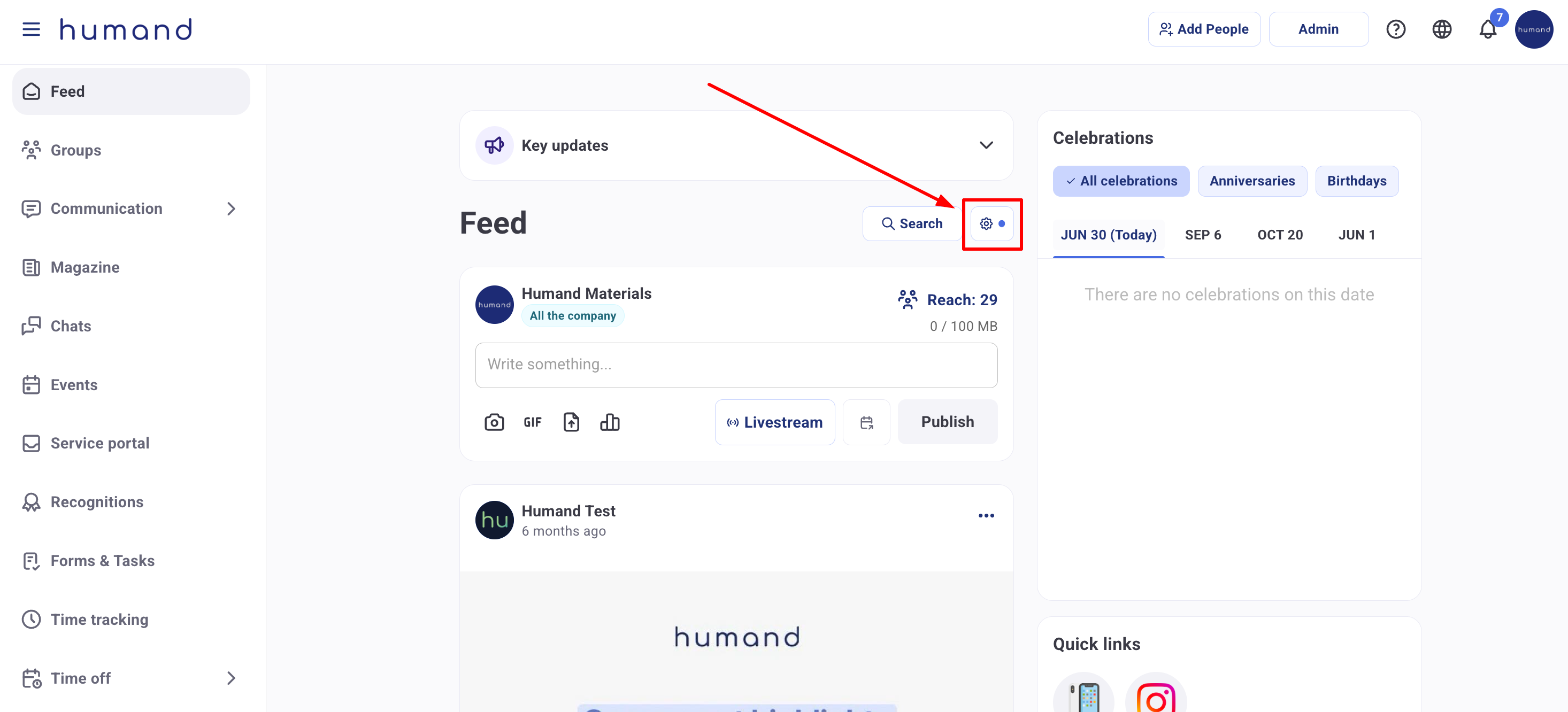Create a poll with chart icon
The width and height of the screenshot is (1568, 712).
[609, 422]
